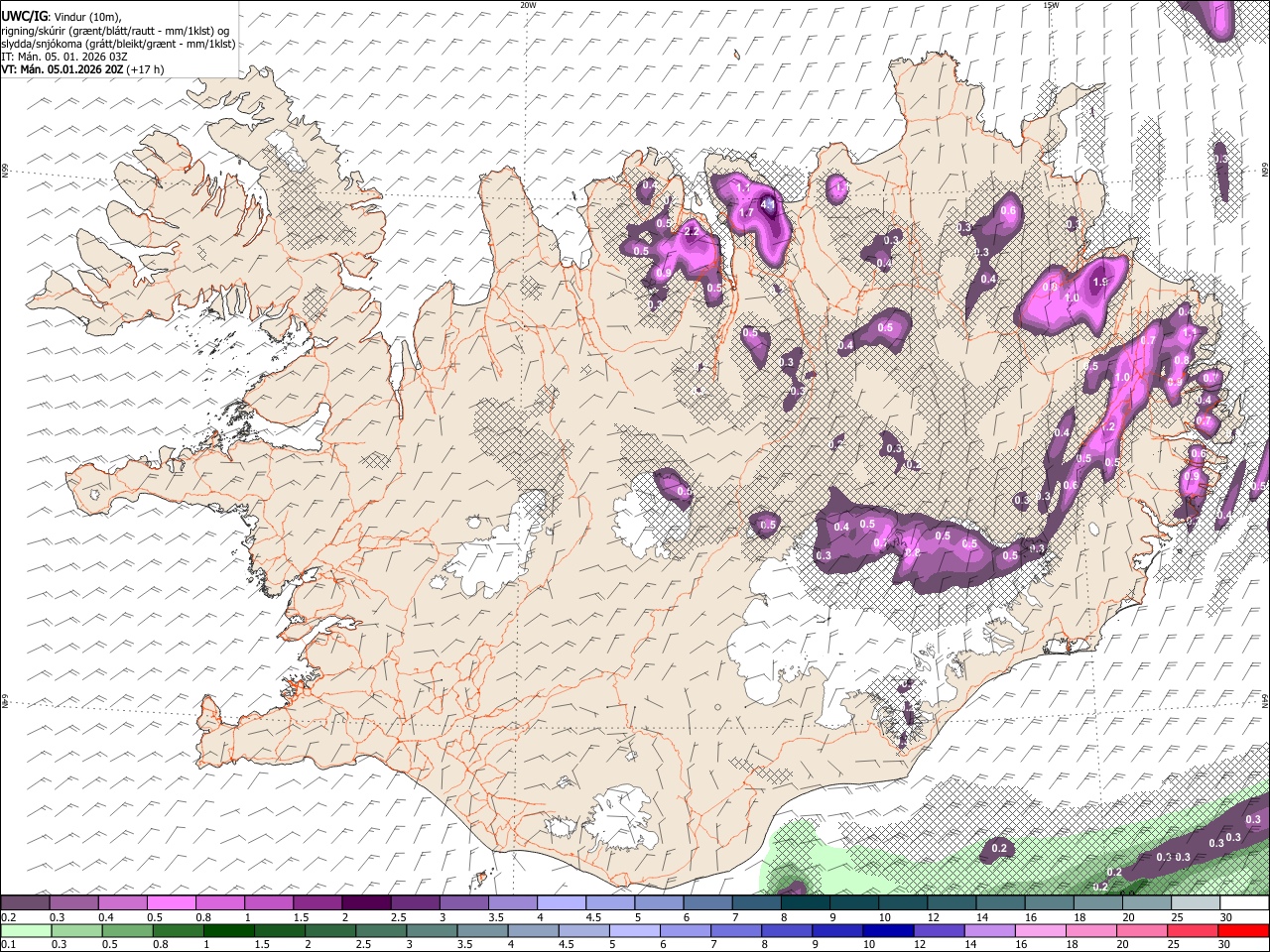The width and height of the screenshot is (1270, 952).
Task: Click the "slydda/snjókoma (grátt/bleikt/grænt - mm/1klst)" line
Action: [119, 44]
